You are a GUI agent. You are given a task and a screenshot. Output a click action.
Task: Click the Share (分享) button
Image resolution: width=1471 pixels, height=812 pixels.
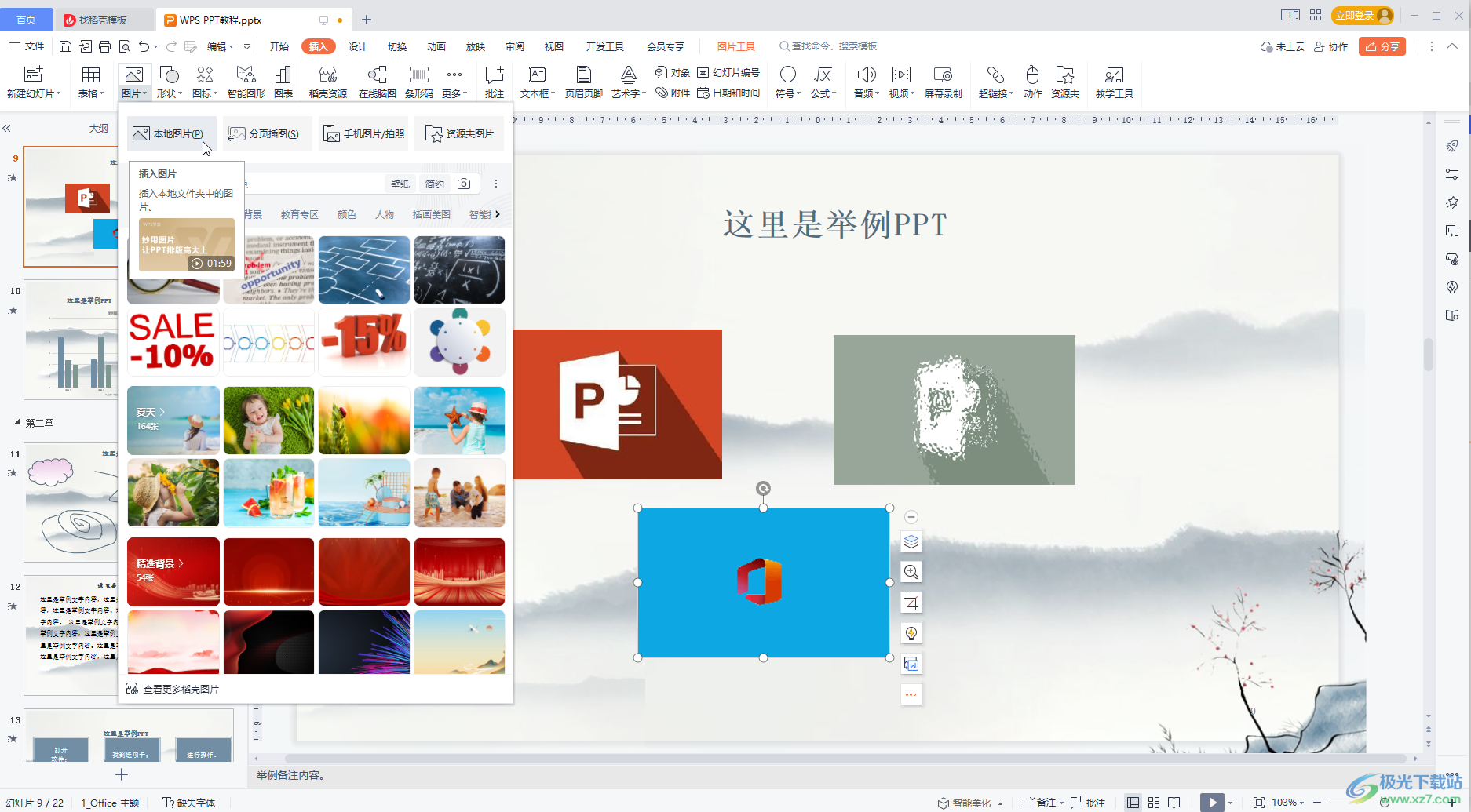click(1382, 46)
